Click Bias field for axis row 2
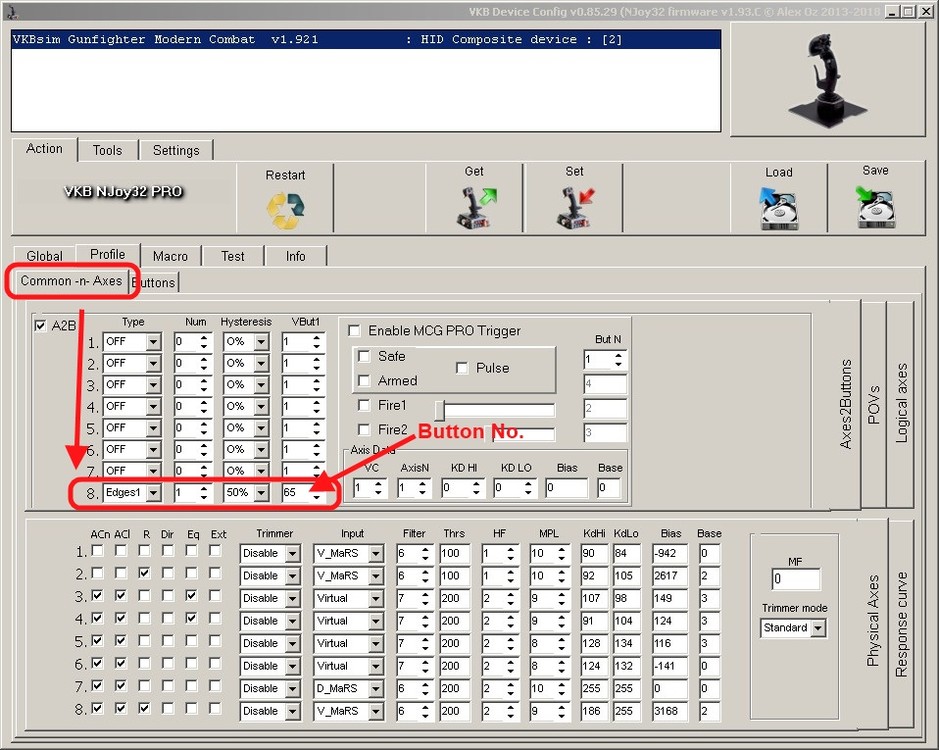939x750 pixels. point(670,576)
